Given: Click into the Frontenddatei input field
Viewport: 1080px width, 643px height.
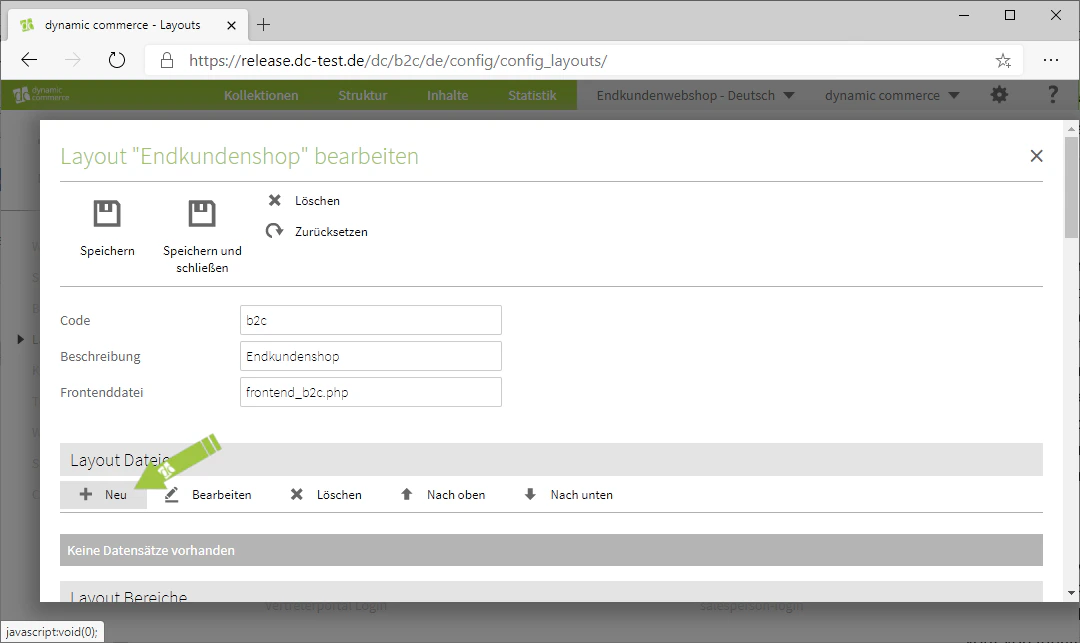Looking at the screenshot, I should point(371,392).
